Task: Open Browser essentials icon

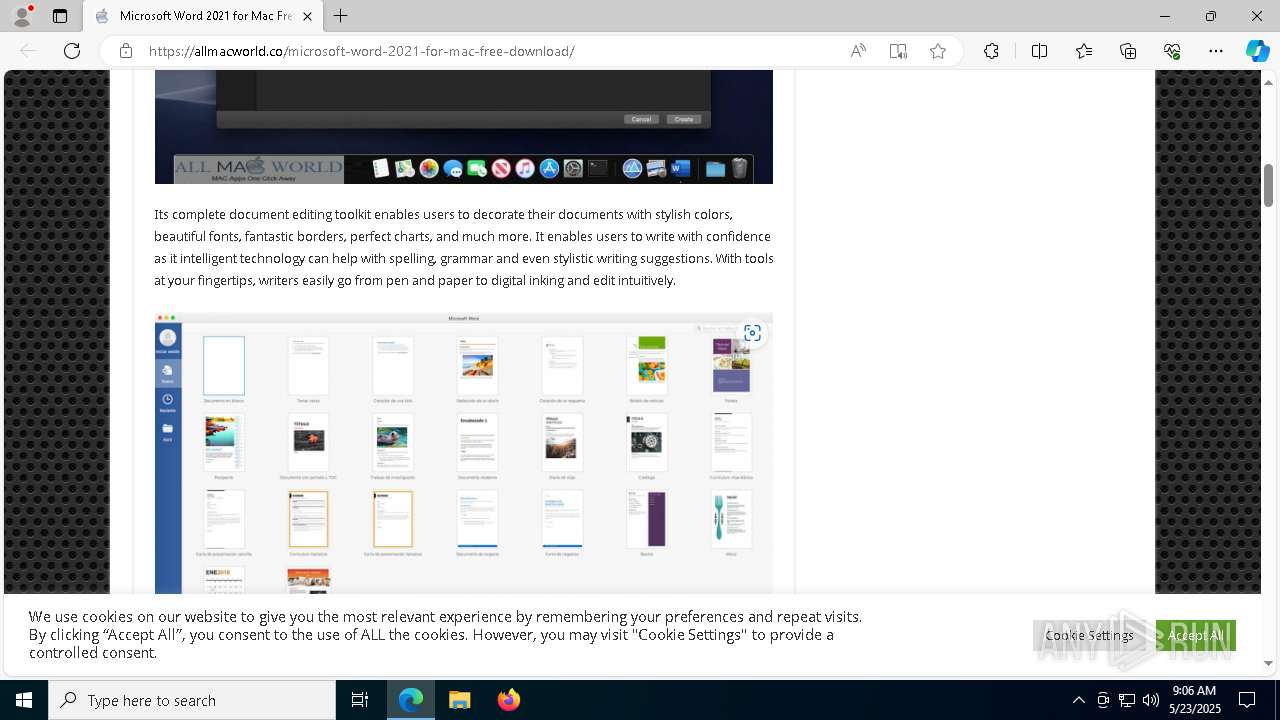Action: pyautogui.click(x=1172, y=51)
